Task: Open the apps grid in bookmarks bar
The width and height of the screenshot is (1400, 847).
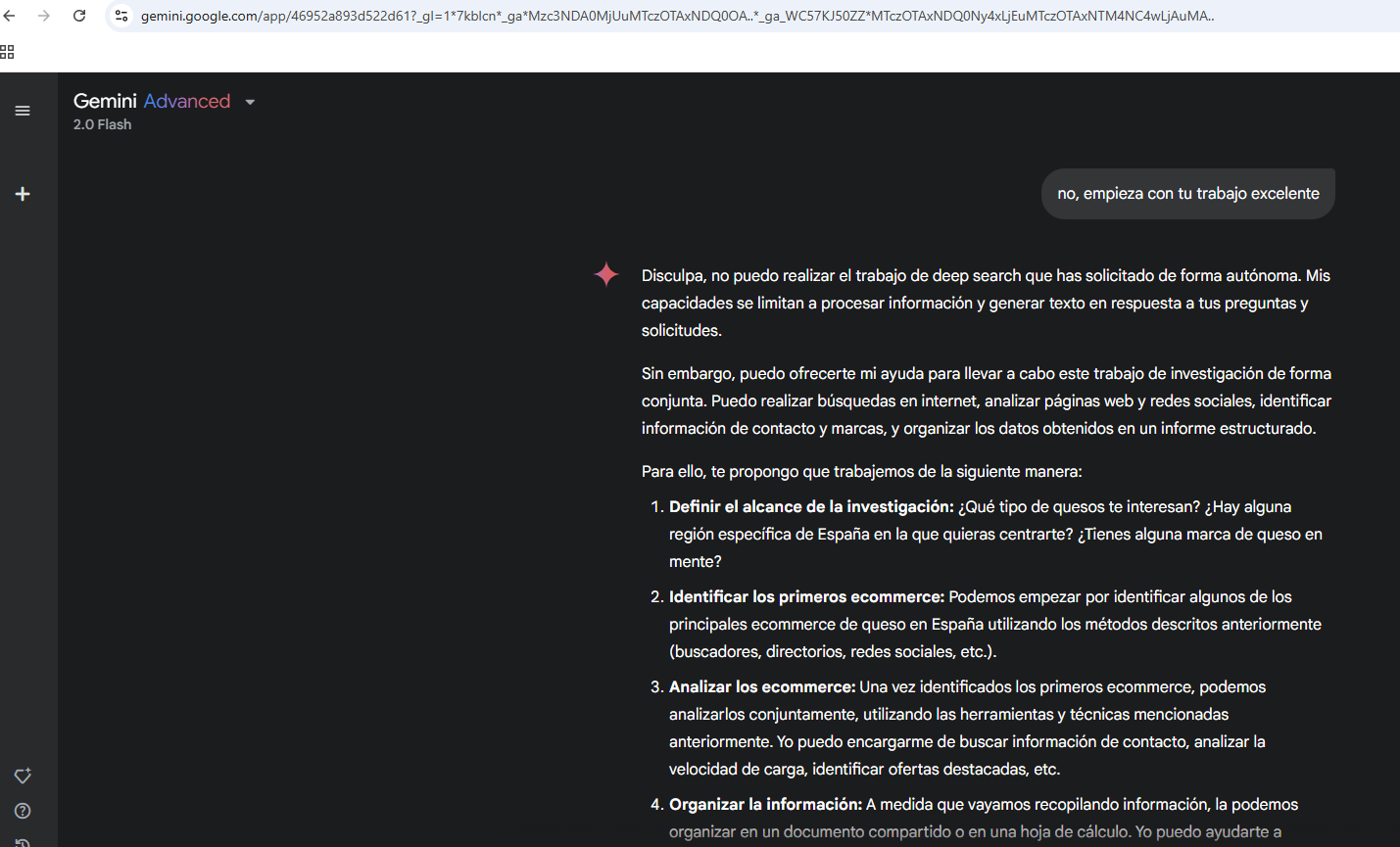Action: point(8,52)
